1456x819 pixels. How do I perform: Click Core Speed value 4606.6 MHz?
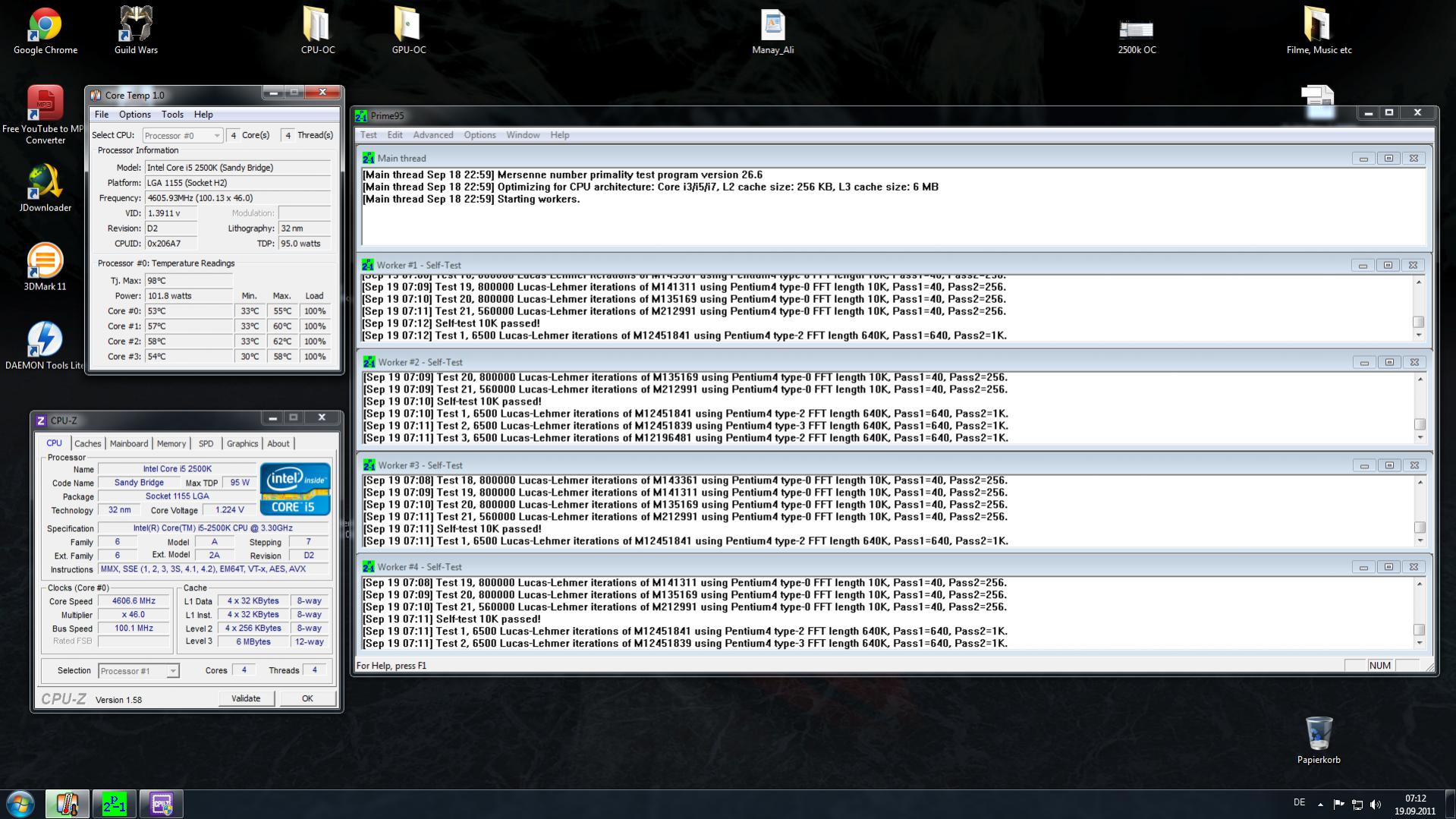click(x=134, y=601)
